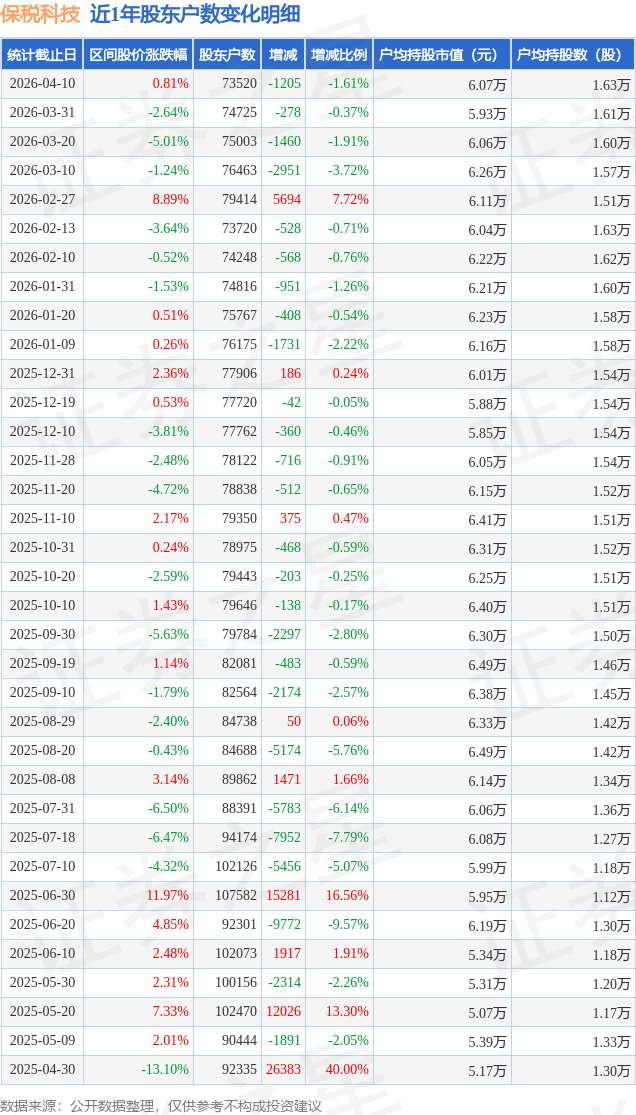This screenshot has height=1115, width=636.
Task: Click the 近1年股东户数变化明细 heading
Action: click(x=194, y=15)
